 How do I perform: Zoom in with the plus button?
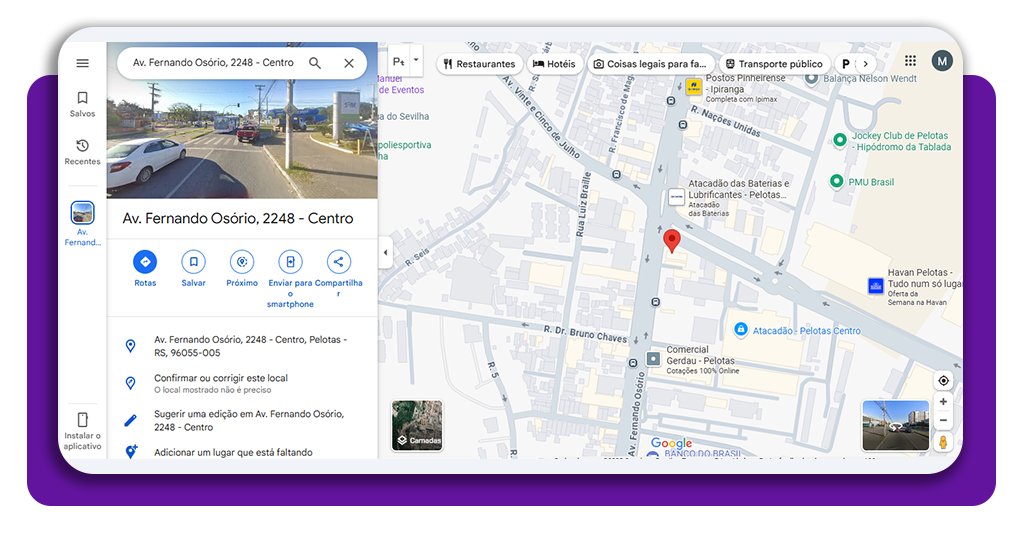tap(943, 402)
